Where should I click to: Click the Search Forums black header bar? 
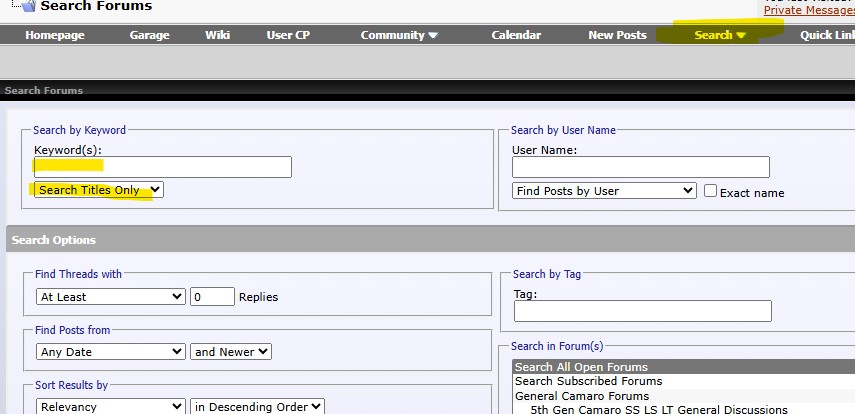point(428,91)
